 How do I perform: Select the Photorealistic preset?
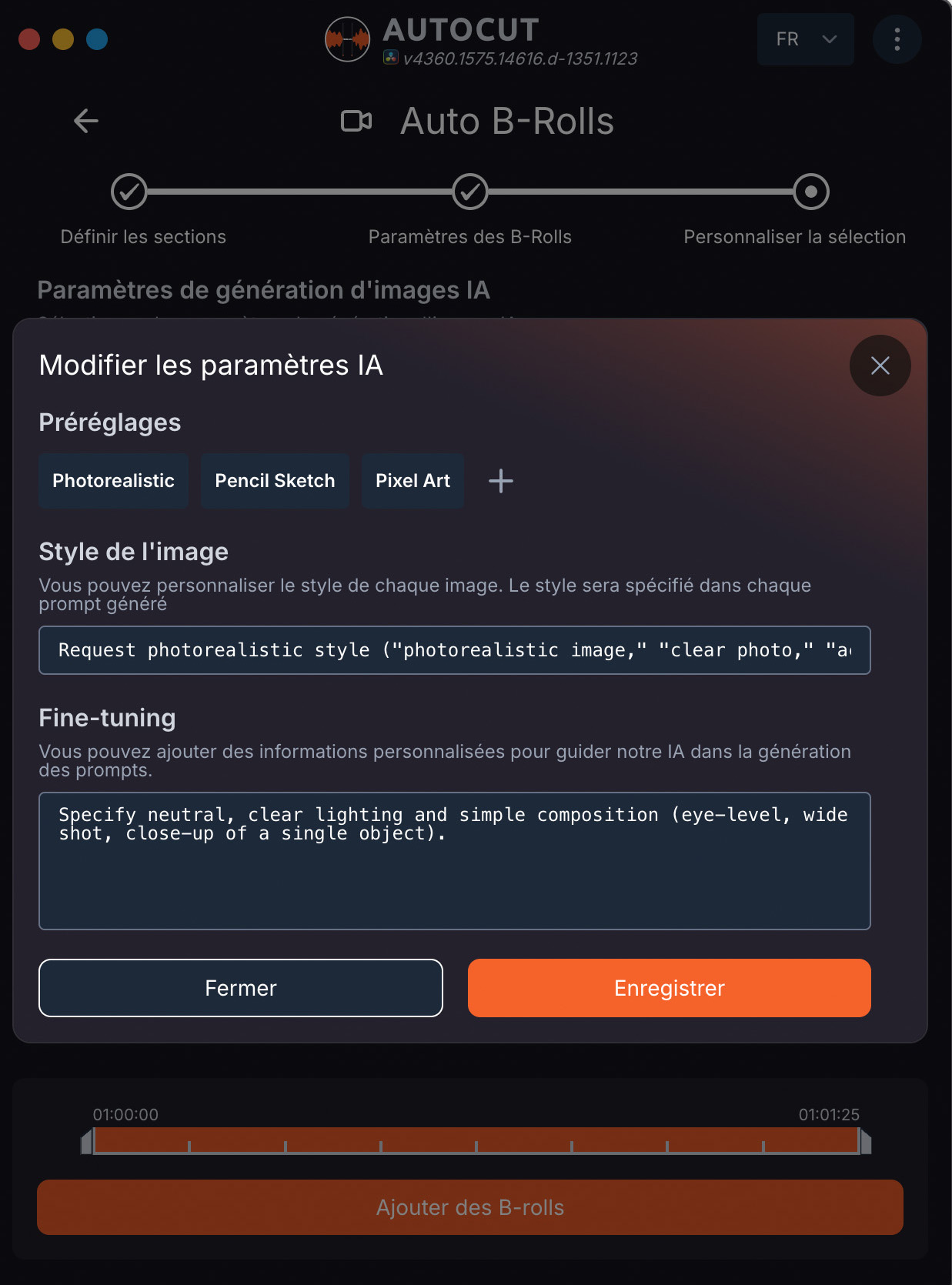point(113,481)
